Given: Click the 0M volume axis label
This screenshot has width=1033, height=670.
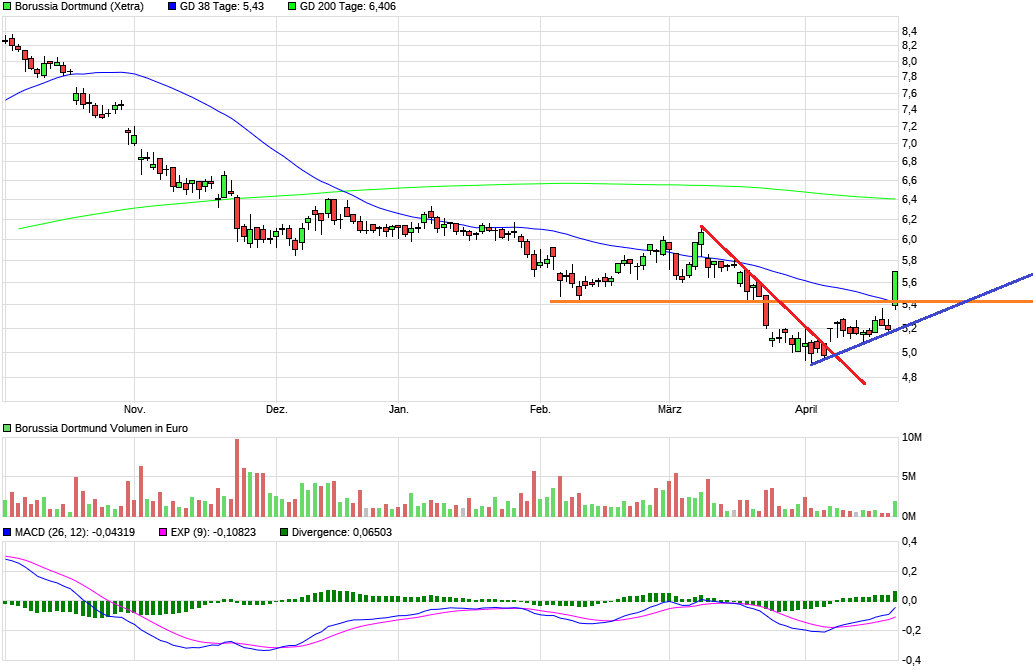Looking at the screenshot, I should coord(909,516).
